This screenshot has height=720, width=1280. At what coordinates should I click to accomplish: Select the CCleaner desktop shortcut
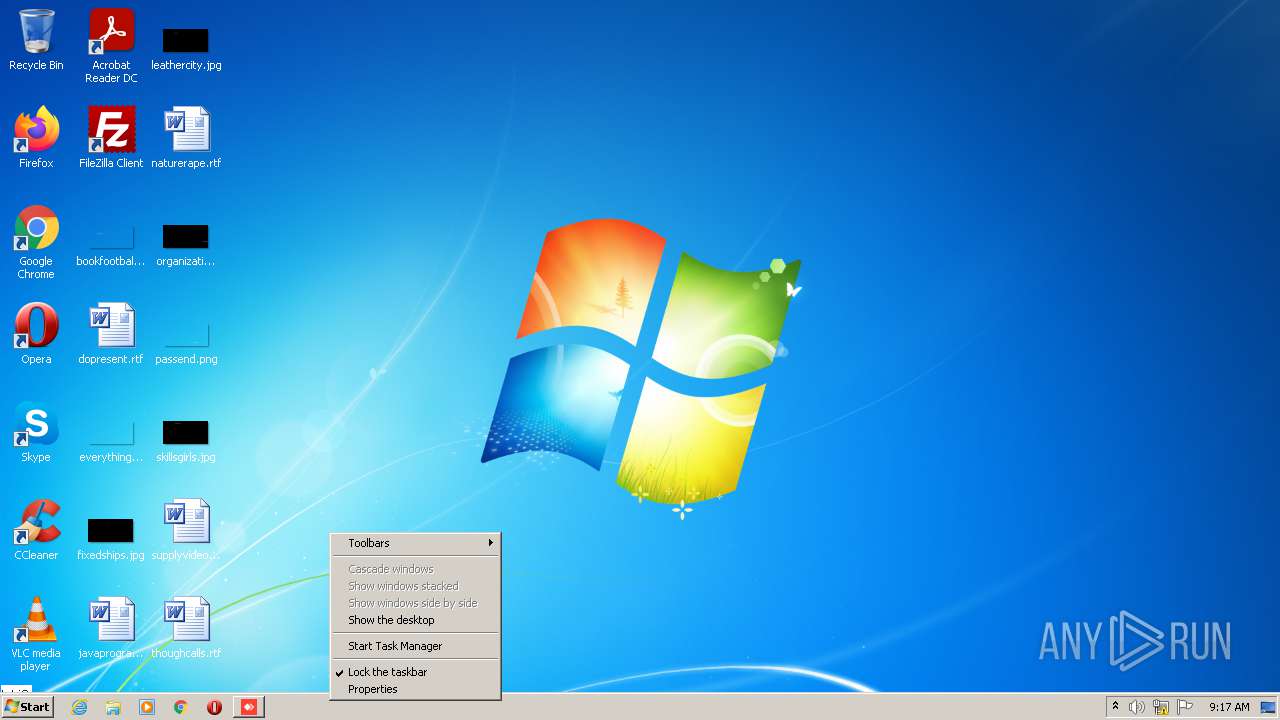(x=36, y=530)
